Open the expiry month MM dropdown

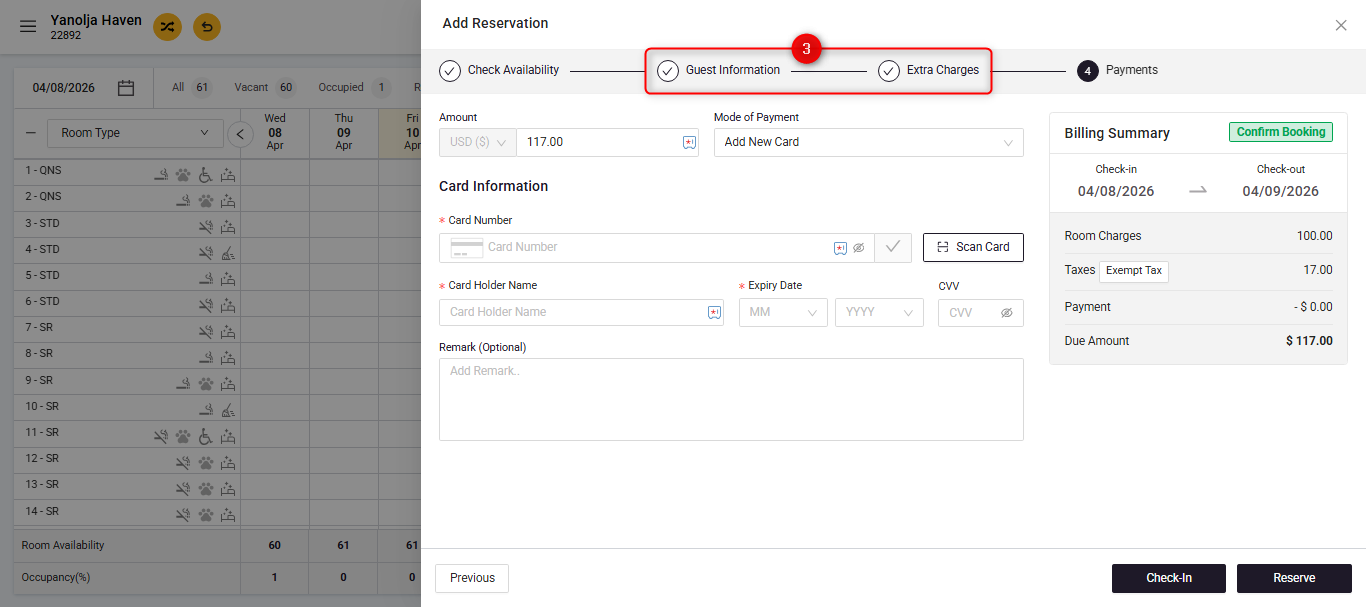click(783, 312)
